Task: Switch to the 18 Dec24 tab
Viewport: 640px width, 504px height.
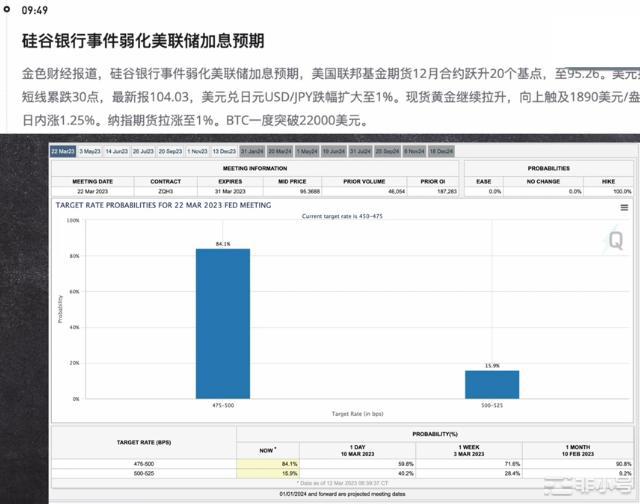Action: 441,151
